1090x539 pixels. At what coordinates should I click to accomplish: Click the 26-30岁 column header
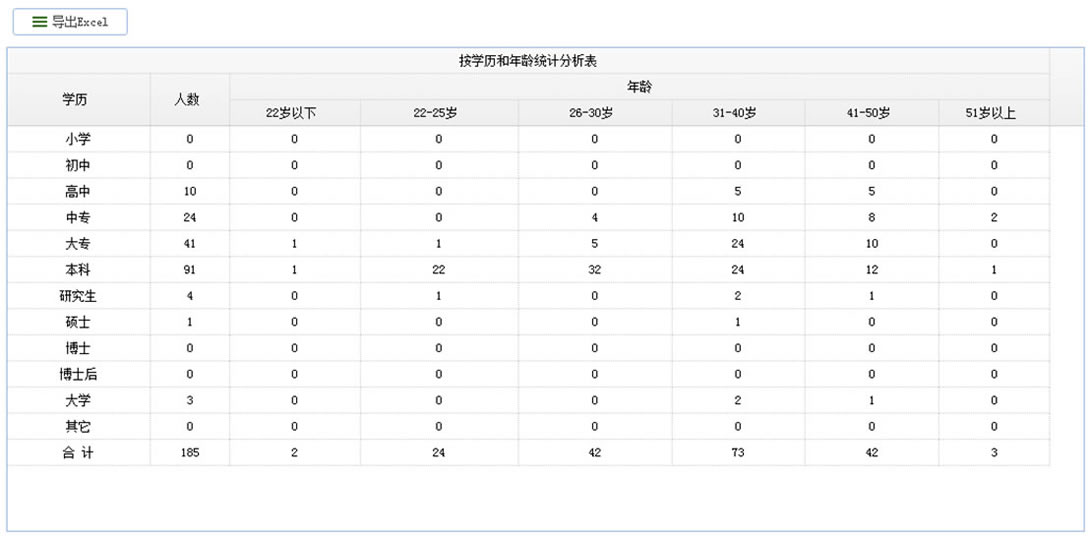pyautogui.click(x=590, y=113)
